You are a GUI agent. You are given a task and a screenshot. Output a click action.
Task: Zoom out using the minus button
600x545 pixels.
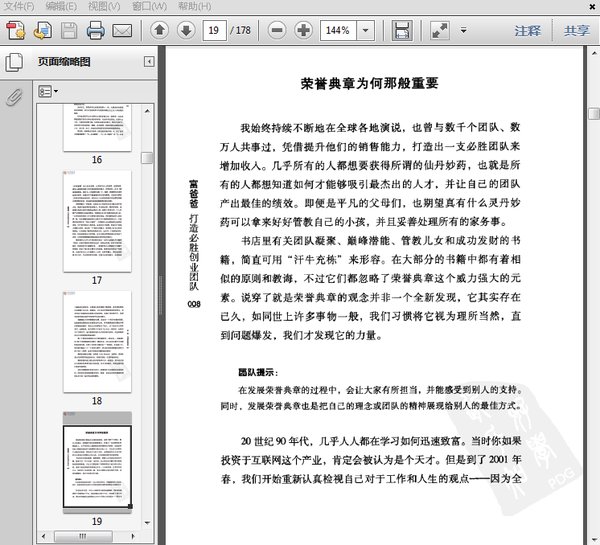click(x=277, y=30)
